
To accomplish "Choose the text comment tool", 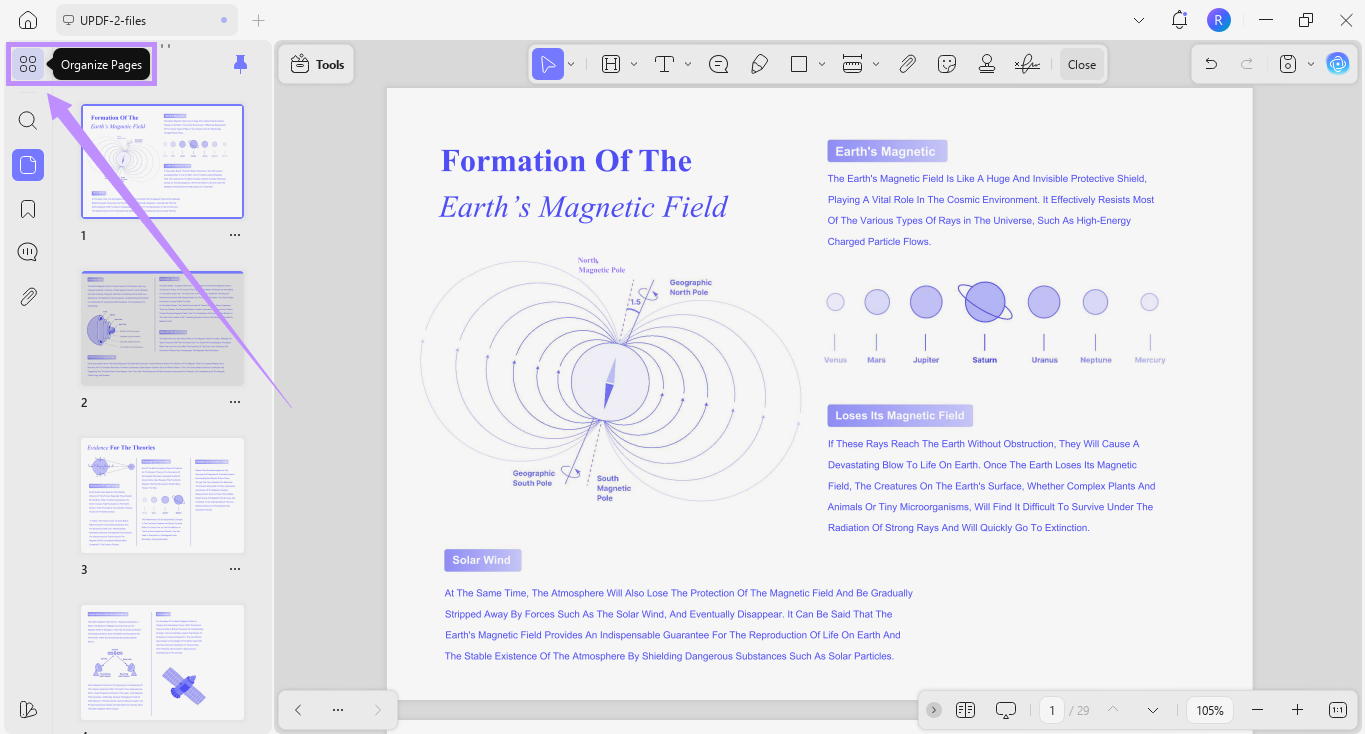I will click(x=664, y=64).
